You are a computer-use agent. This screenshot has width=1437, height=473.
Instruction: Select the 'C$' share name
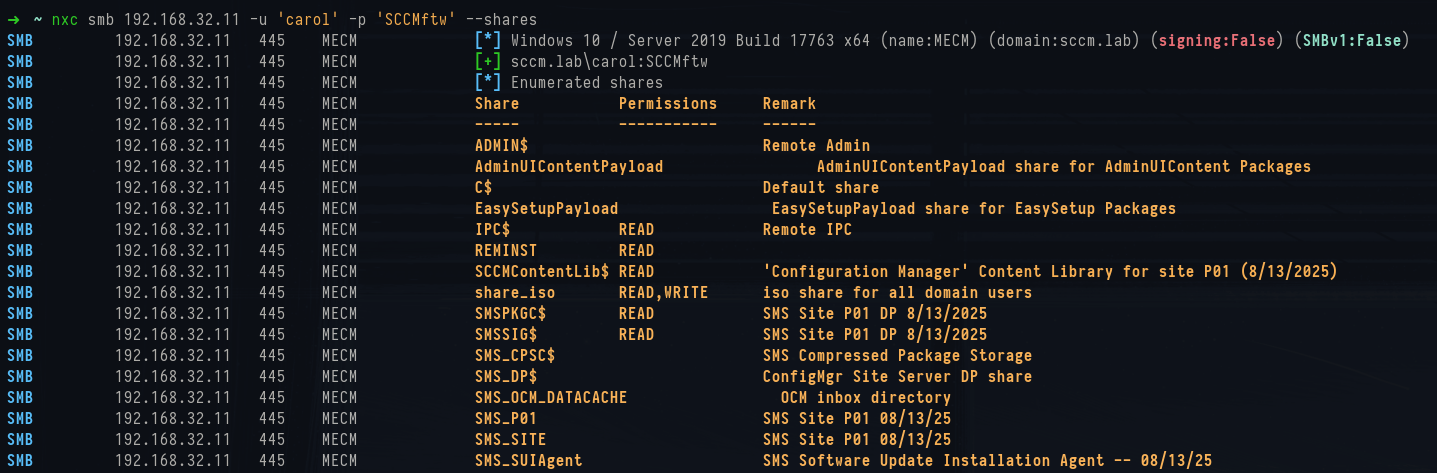click(x=484, y=188)
